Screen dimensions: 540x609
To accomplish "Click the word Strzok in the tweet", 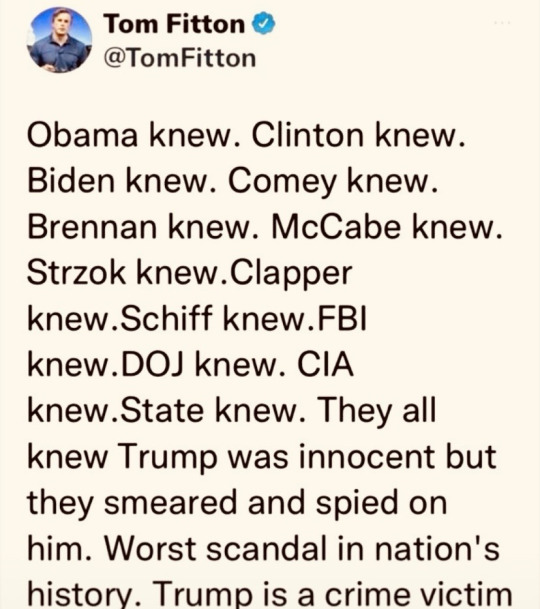I will point(76,273).
